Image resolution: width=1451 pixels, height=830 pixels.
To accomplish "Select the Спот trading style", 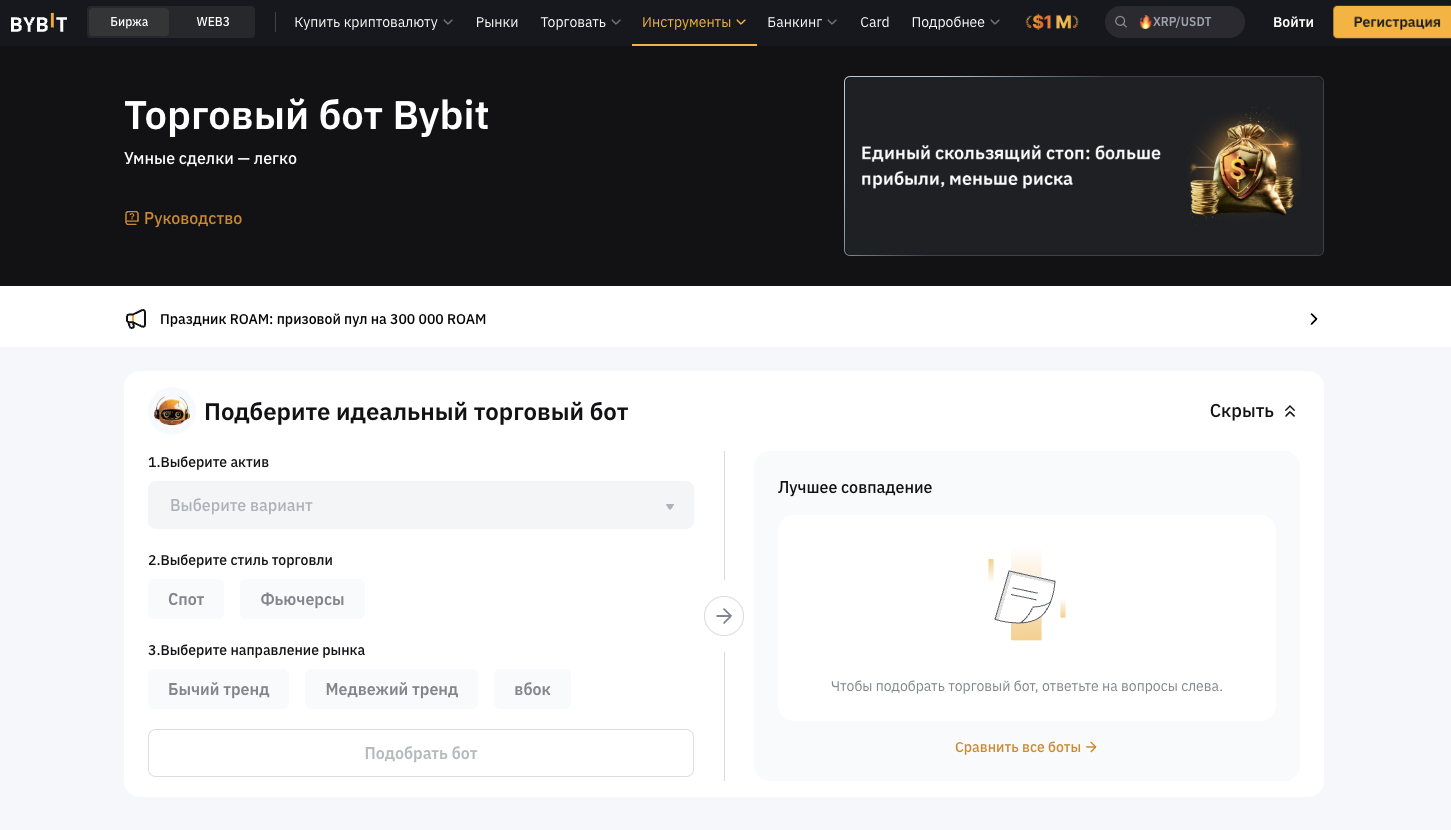I will click(x=186, y=599).
